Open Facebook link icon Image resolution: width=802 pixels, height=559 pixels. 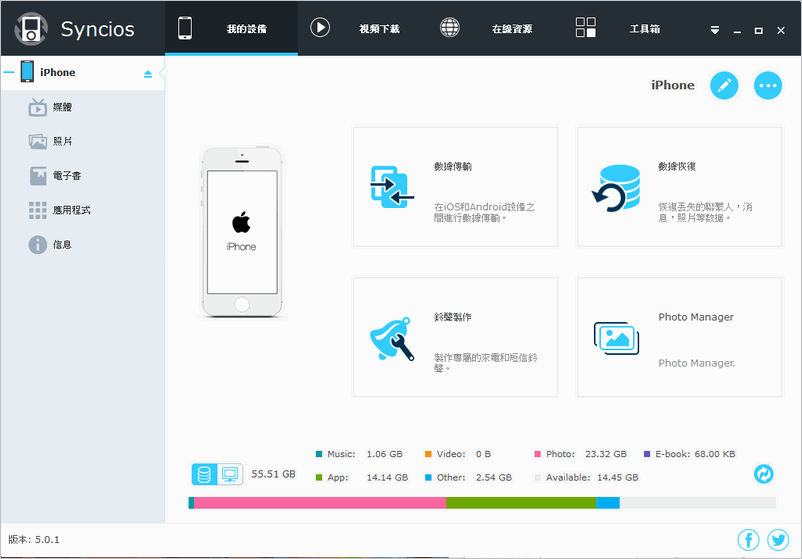[x=748, y=540]
